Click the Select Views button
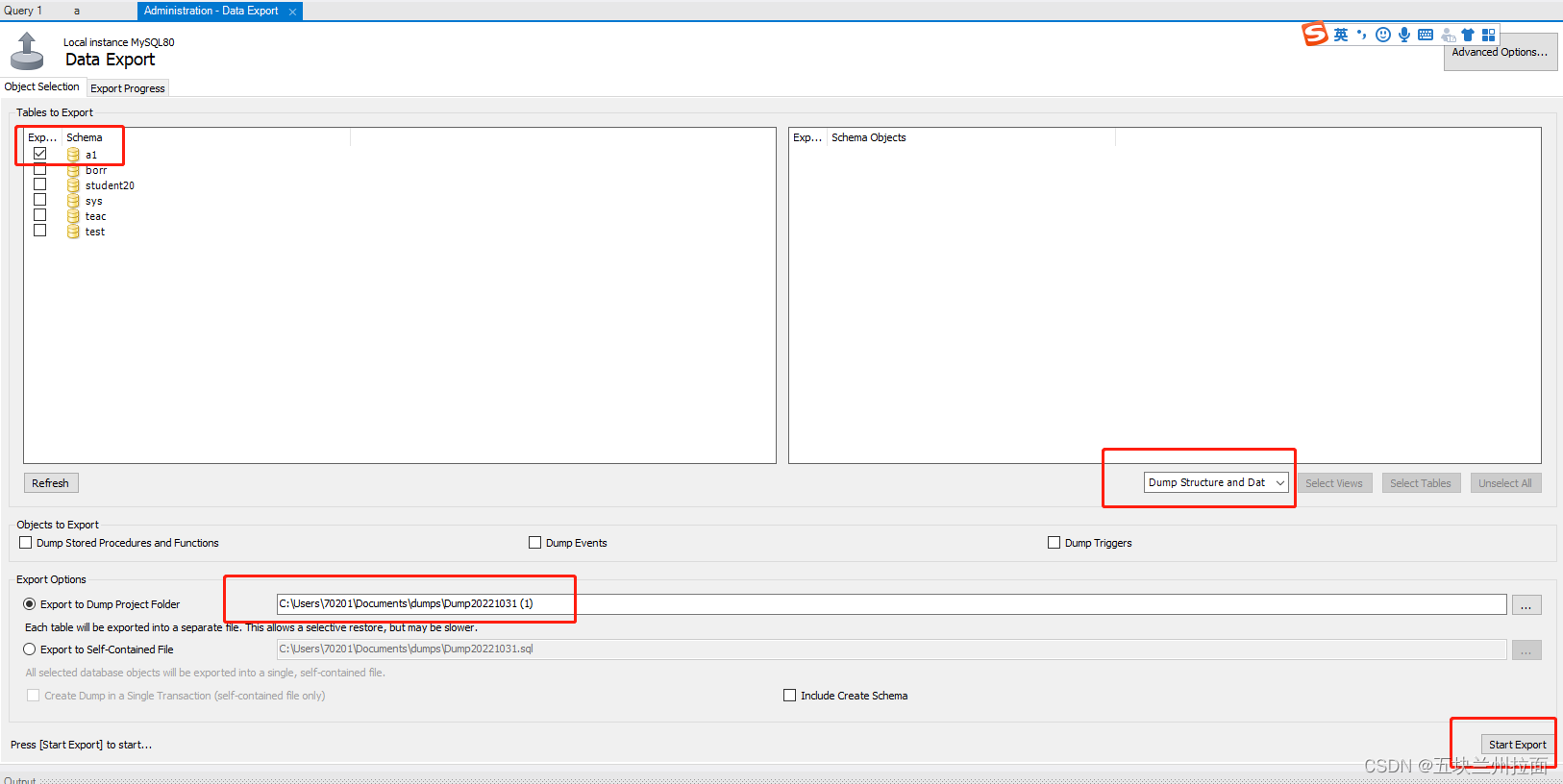The height and width of the screenshot is (784, 1563). pos(1334,483)
